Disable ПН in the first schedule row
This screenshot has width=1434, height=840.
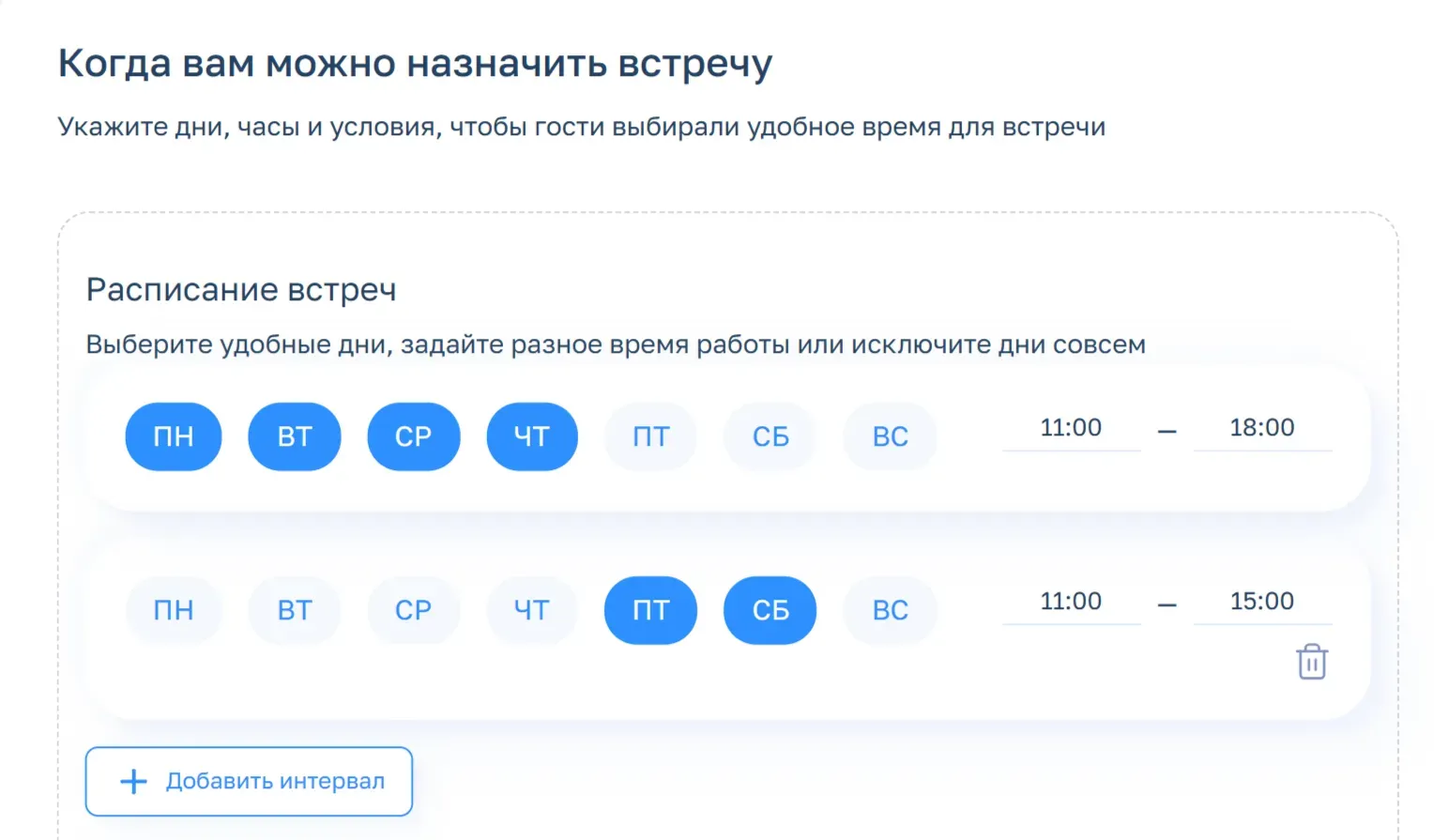(x=174, y=436)
